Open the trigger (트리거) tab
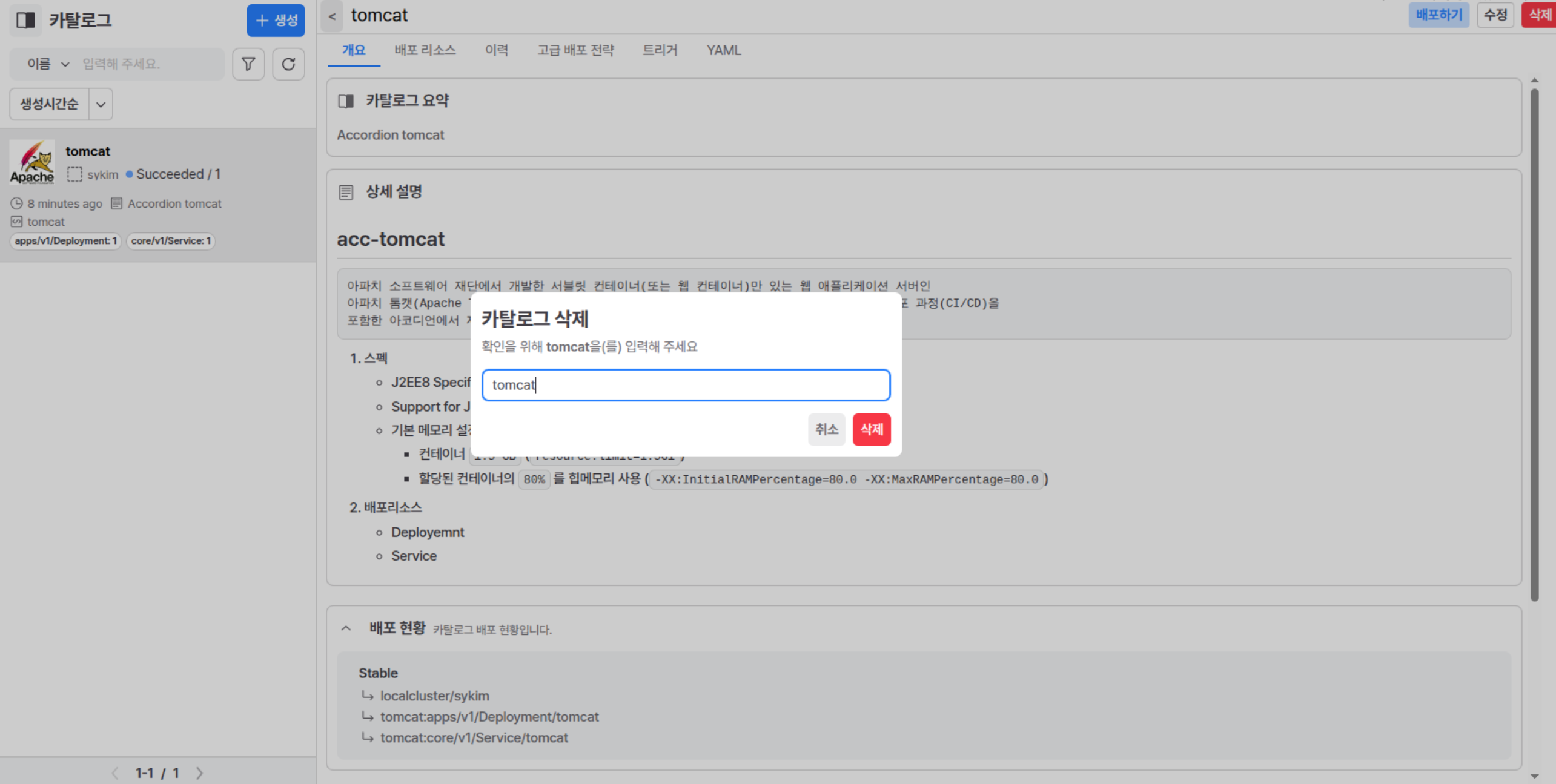The width and height of the screenshot is (1556, 784). coord(660,50)
